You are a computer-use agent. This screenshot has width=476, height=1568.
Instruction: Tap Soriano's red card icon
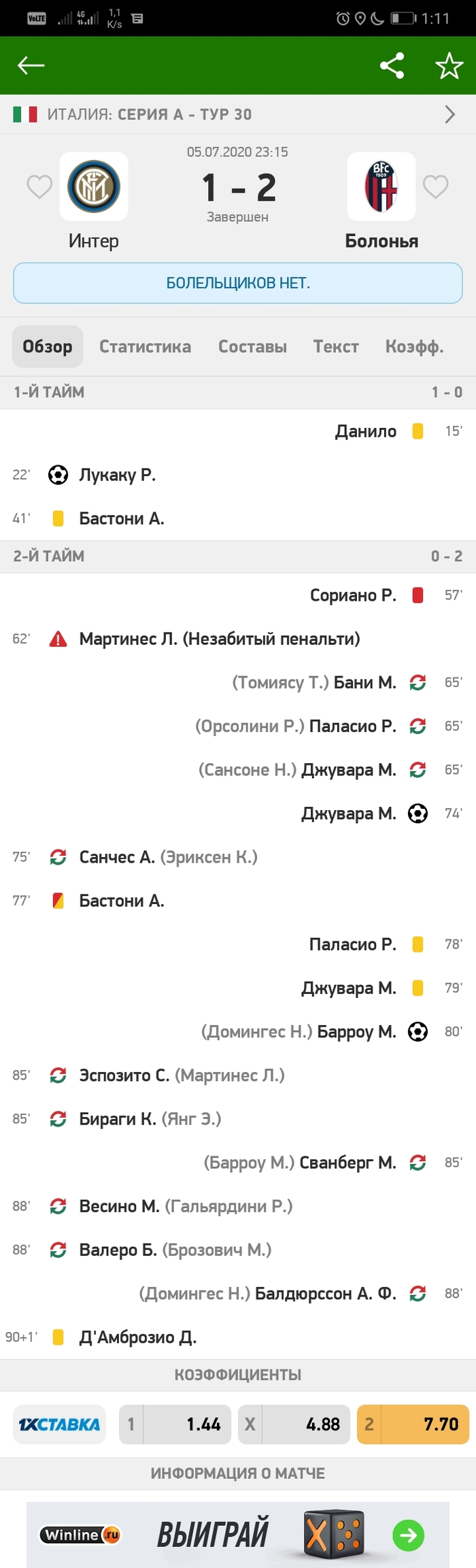click(x=418, y=595)
